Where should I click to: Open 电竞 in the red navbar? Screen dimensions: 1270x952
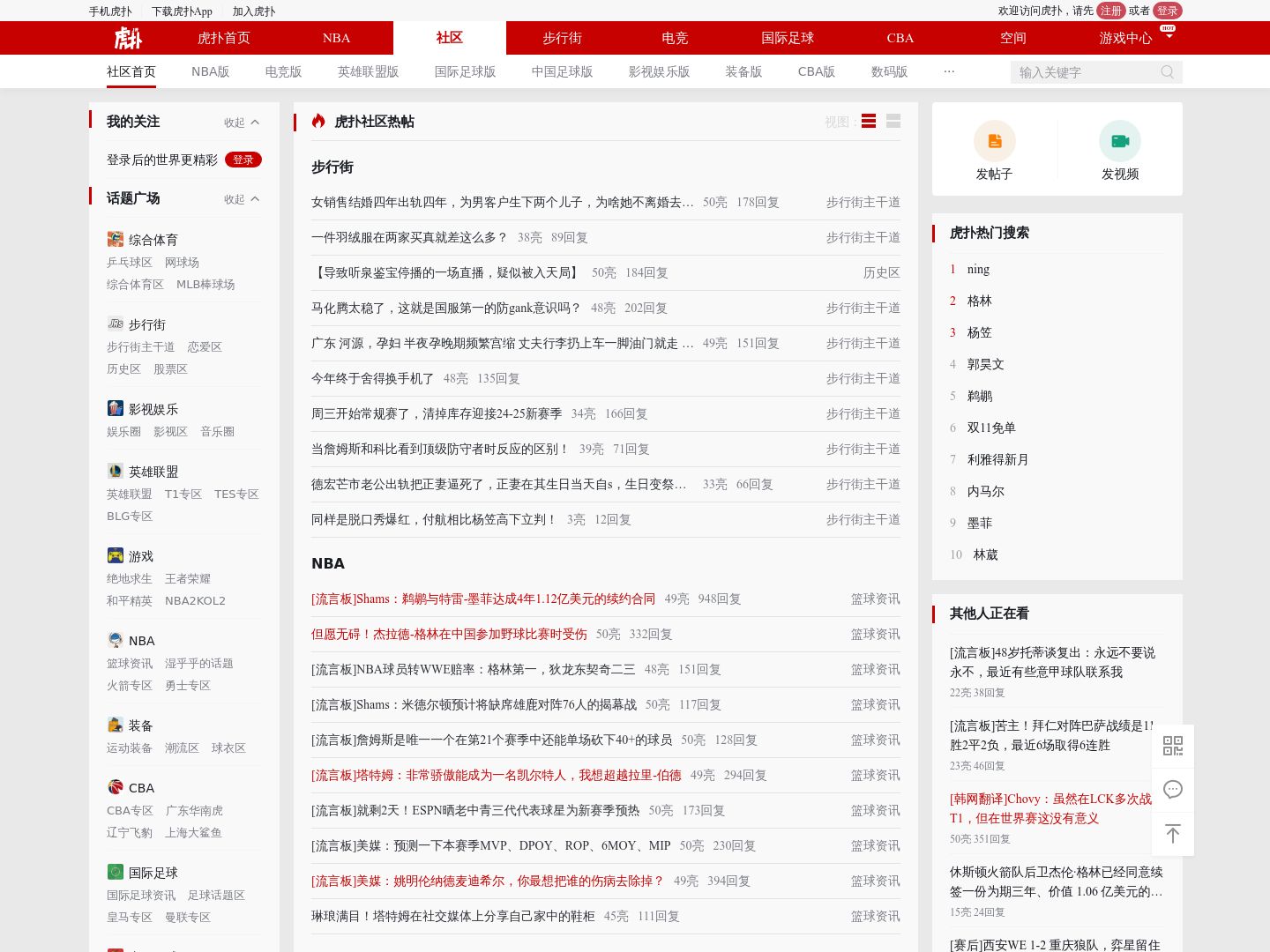click(675, 38)
